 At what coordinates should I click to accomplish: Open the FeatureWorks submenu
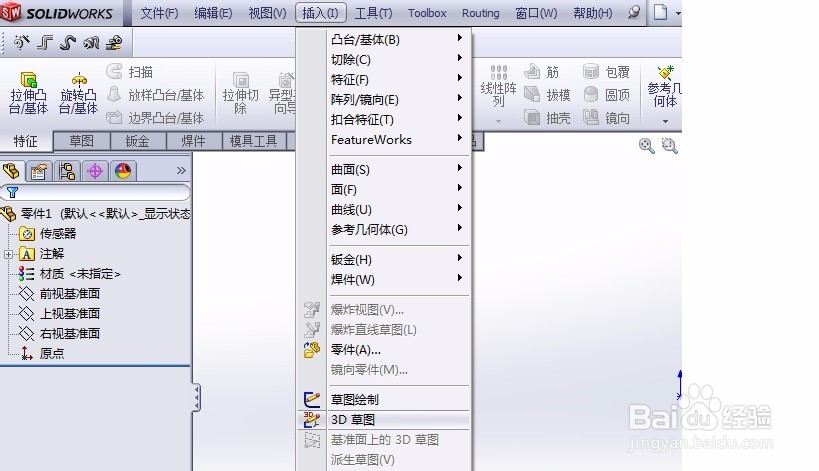(x=398, y=139)
